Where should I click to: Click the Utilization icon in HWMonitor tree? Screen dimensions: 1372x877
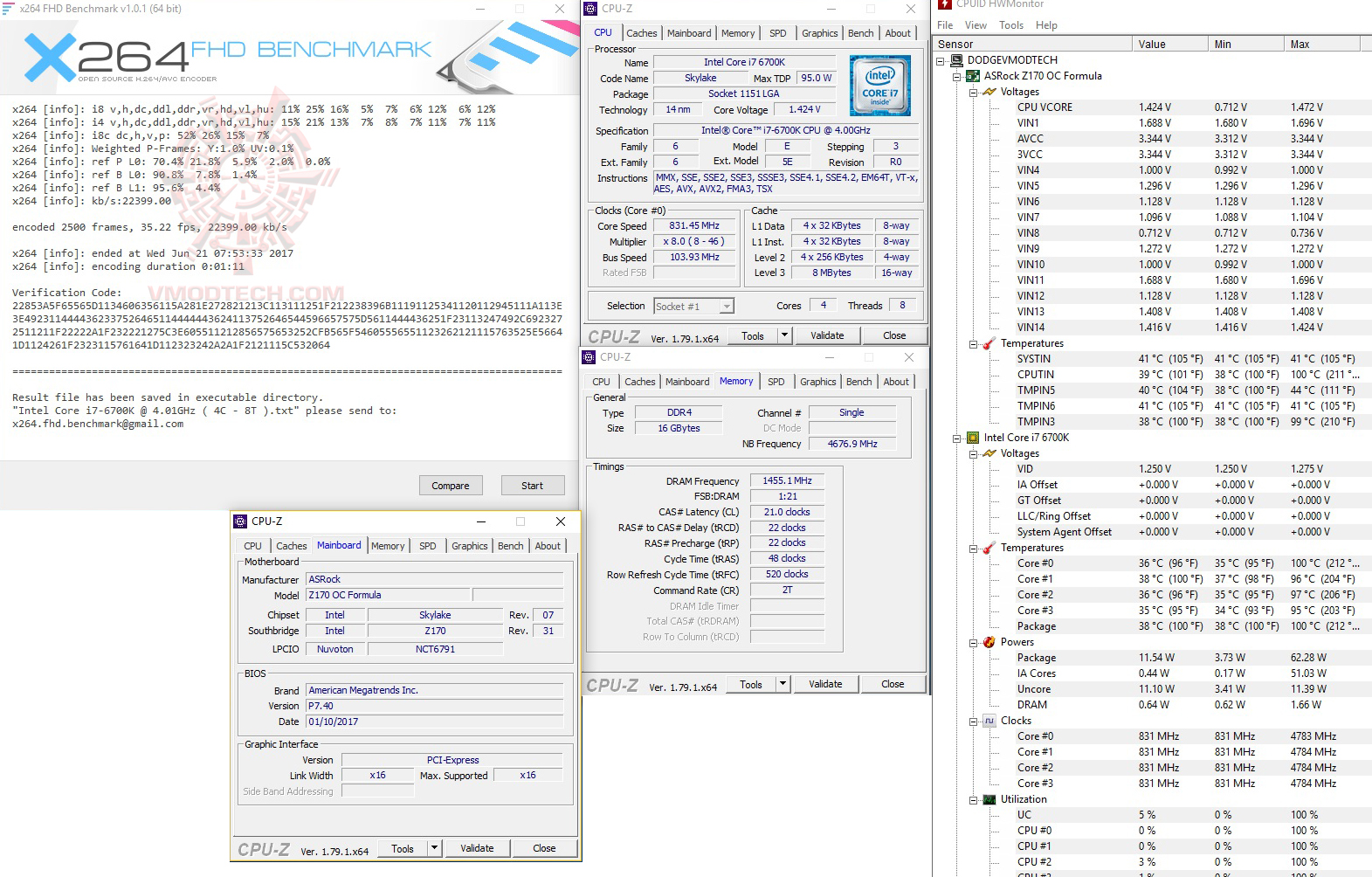click(x=989, y=799)
